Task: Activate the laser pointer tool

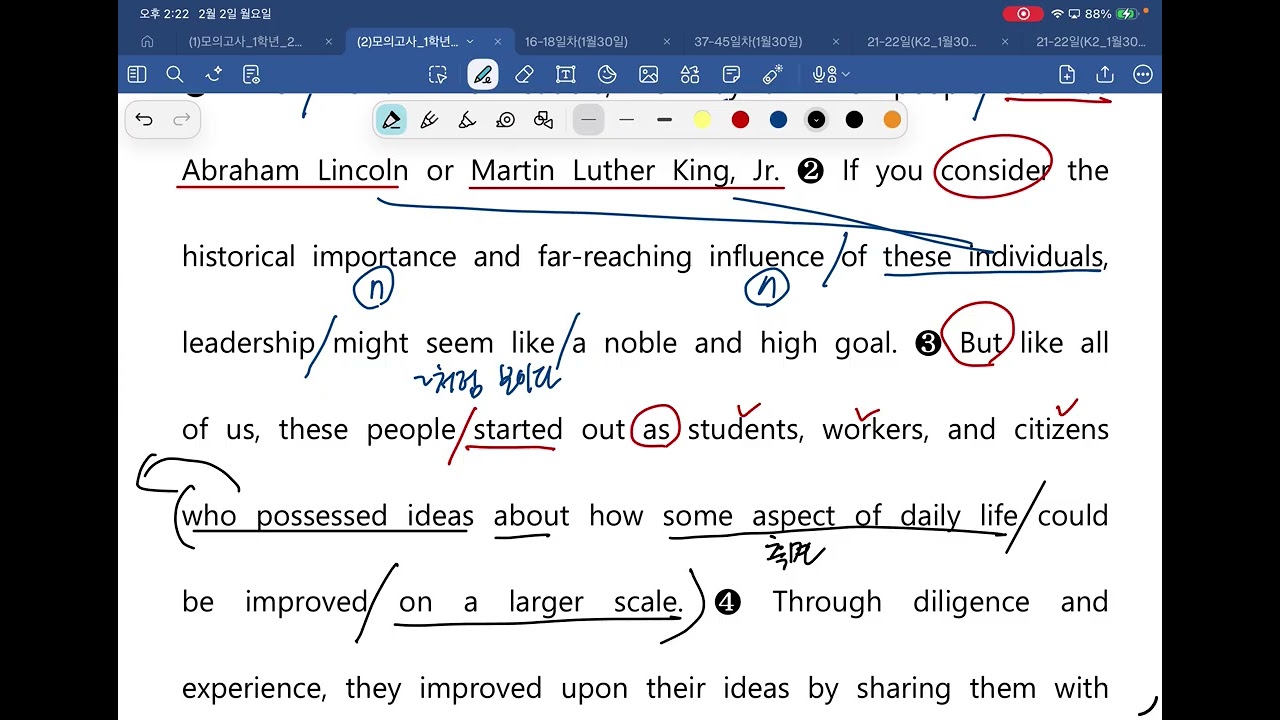Action: pyautogui.click(x=773, y=75)
